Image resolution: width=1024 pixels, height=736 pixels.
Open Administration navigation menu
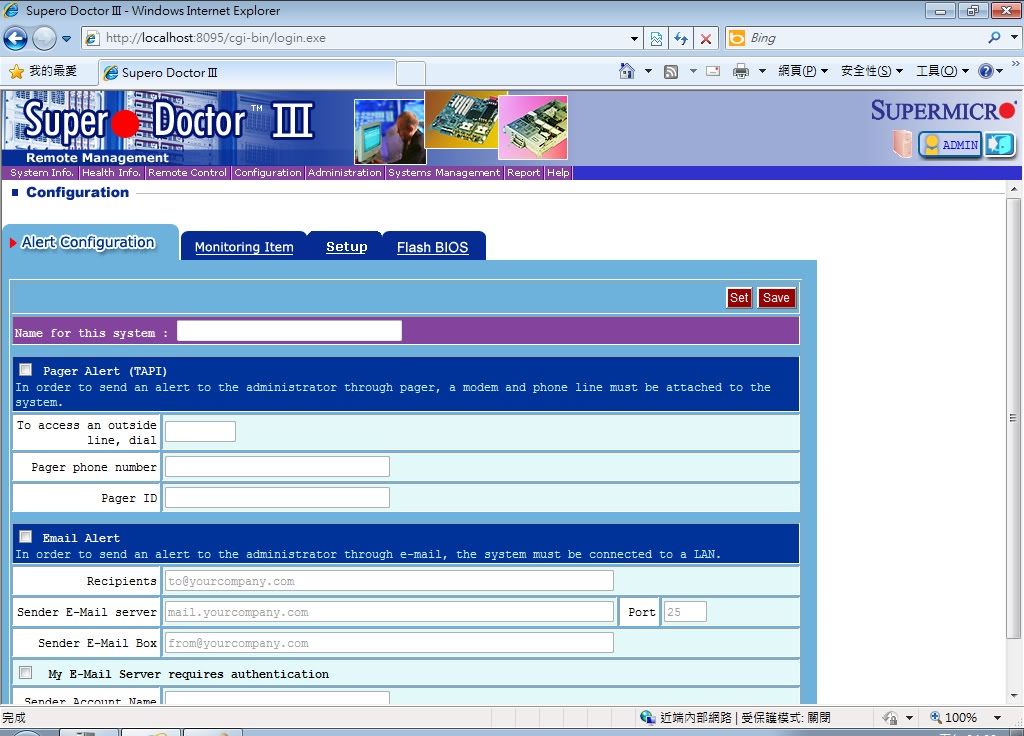pyautogui.click(x=345, y=172)
